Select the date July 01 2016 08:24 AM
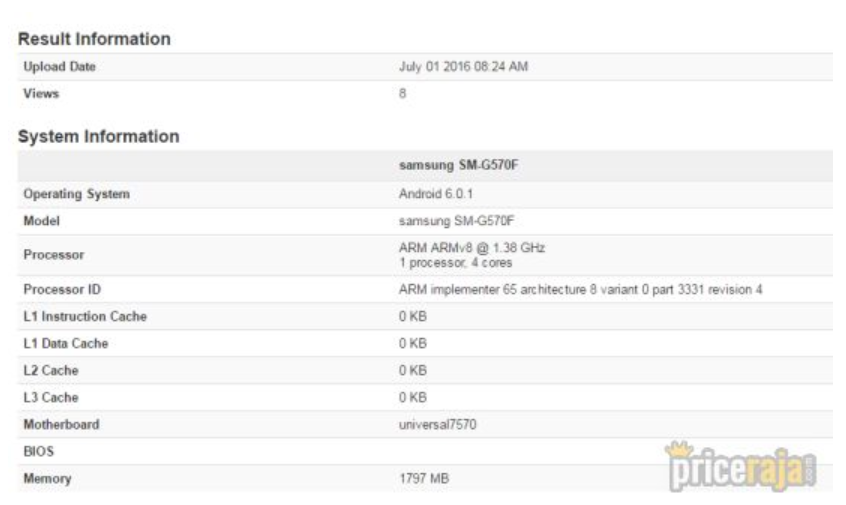 [x=463, y=67]
